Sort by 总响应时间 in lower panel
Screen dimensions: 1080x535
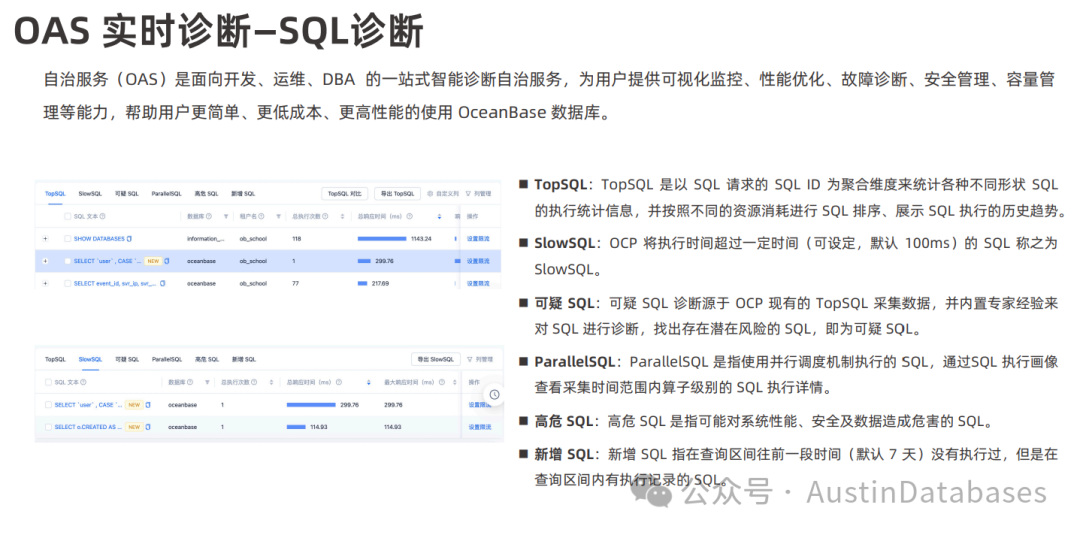tap(368, 382)
